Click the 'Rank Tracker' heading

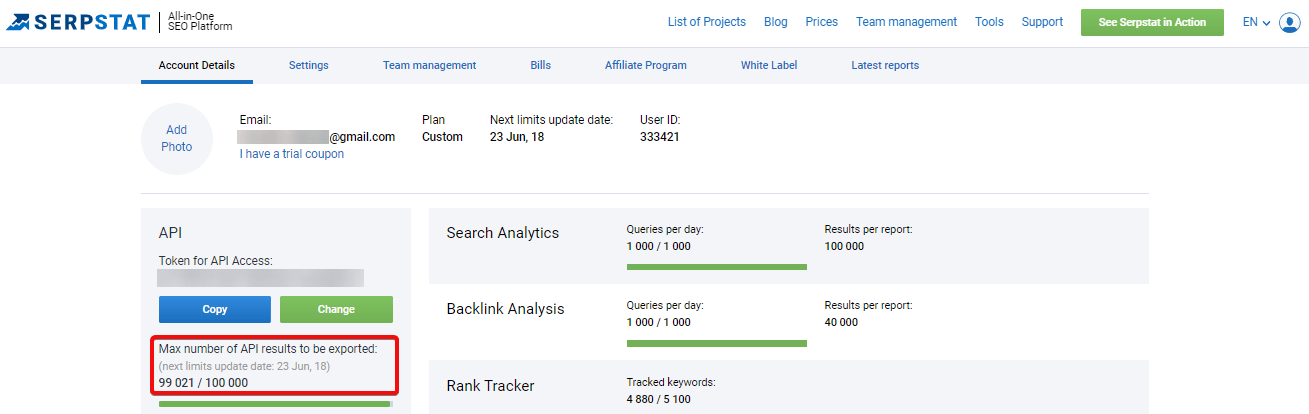(x=490, y=386)
